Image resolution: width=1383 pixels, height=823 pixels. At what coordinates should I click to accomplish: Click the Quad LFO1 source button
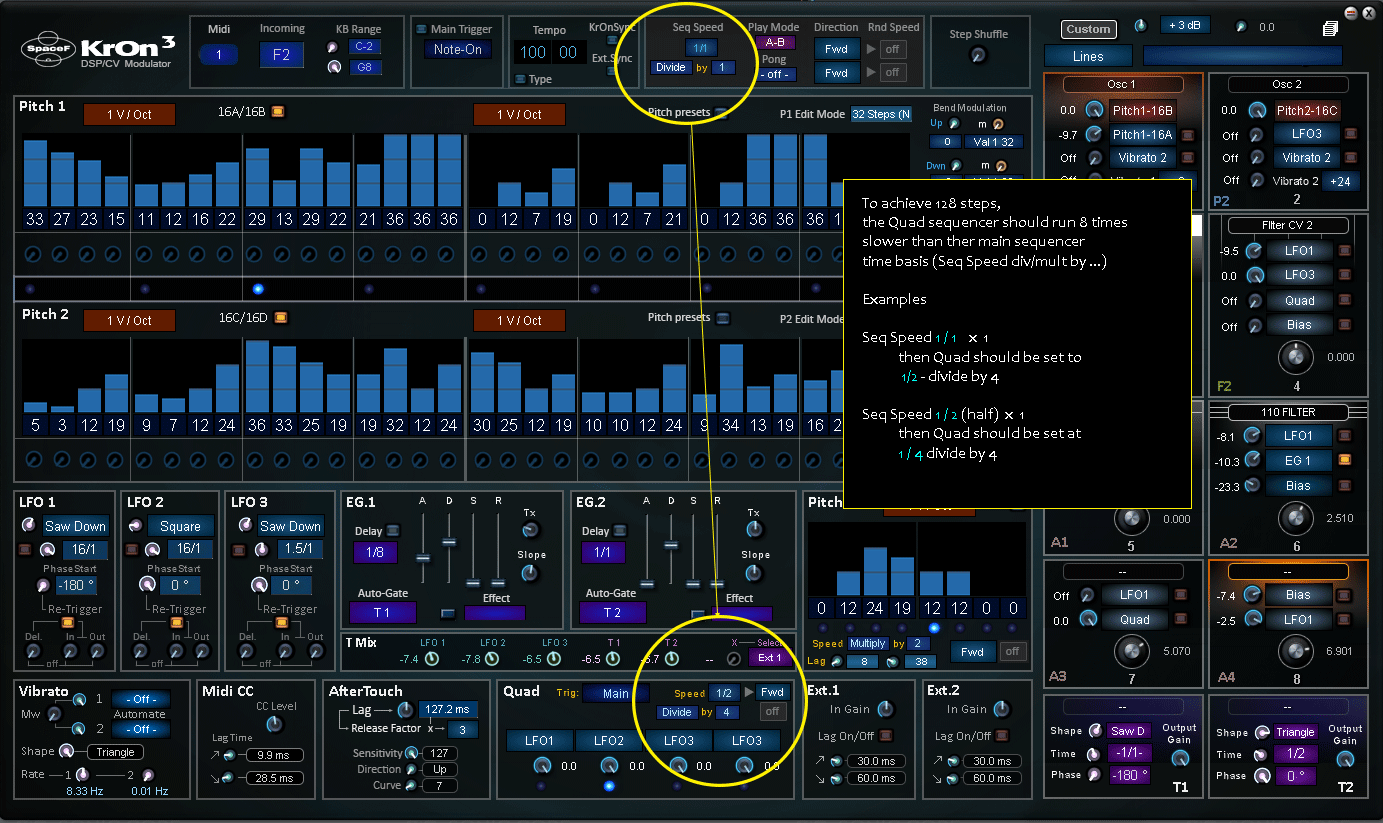tap(540, 741)
